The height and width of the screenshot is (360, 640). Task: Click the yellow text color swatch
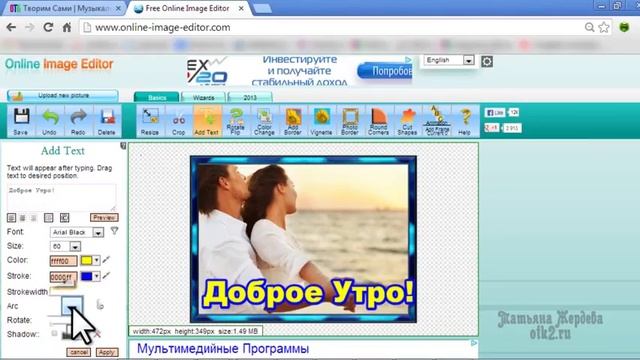(86, 260)
